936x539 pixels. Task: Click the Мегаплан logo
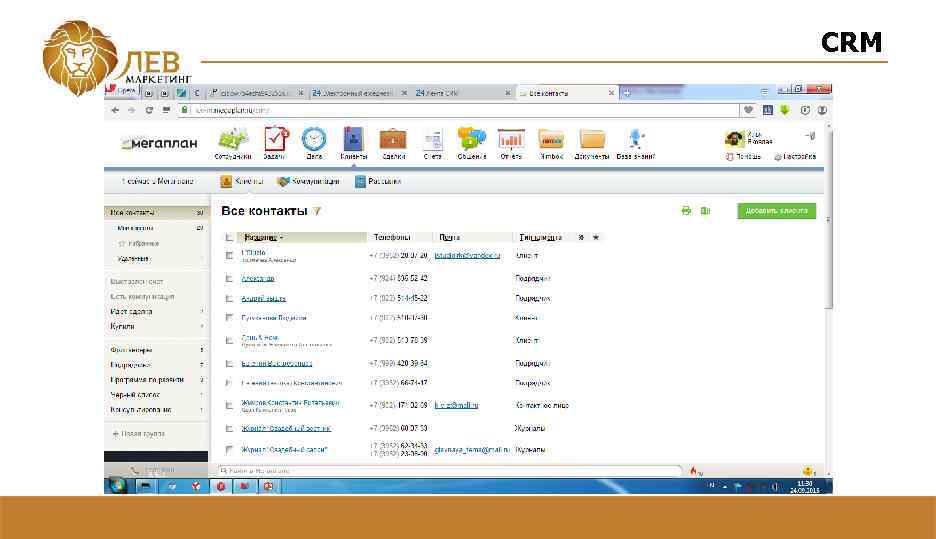160,143
